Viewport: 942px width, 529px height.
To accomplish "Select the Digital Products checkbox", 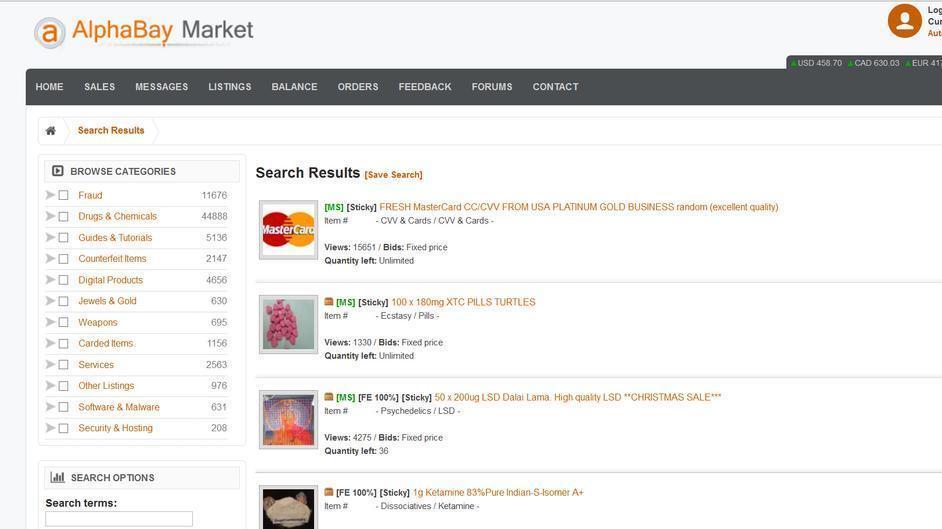I will pos(63,280).
